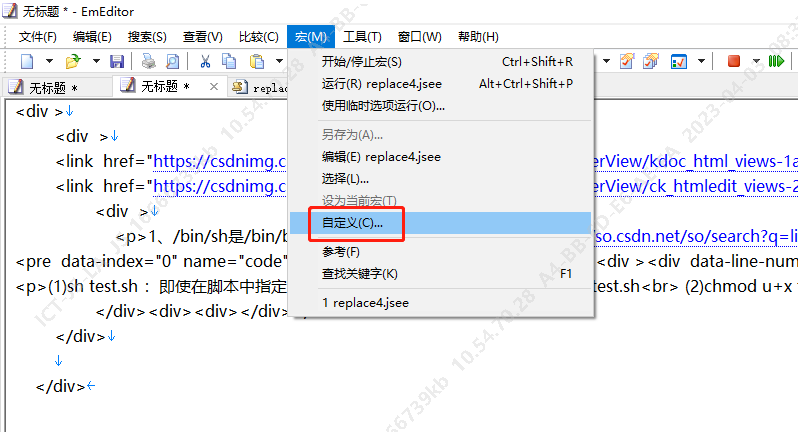Click the red record macro button

[733, 62]
